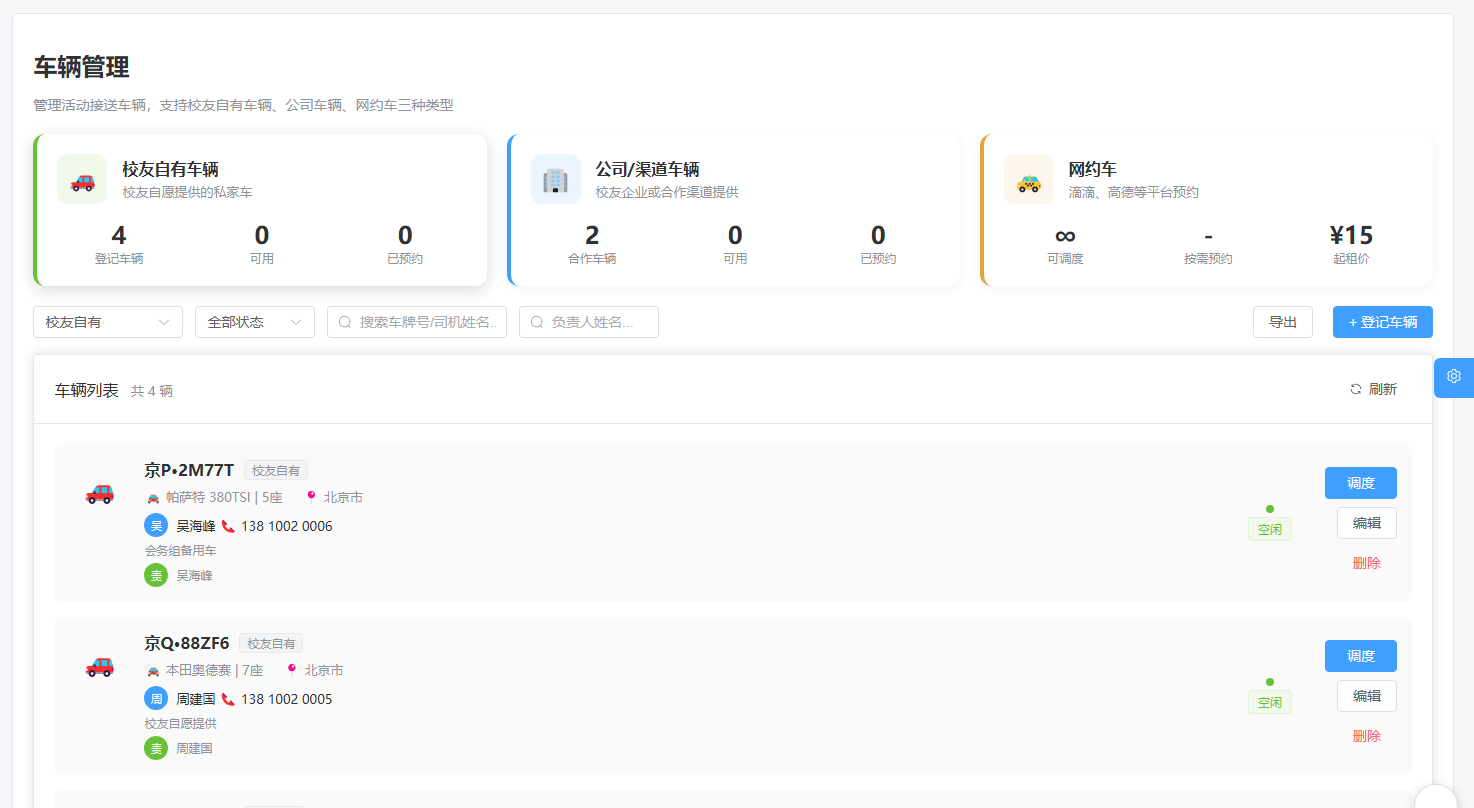Click the taxi icon in 网约车 card
The height and width of the screenshot is (808, 1474).
point(1028,181)
